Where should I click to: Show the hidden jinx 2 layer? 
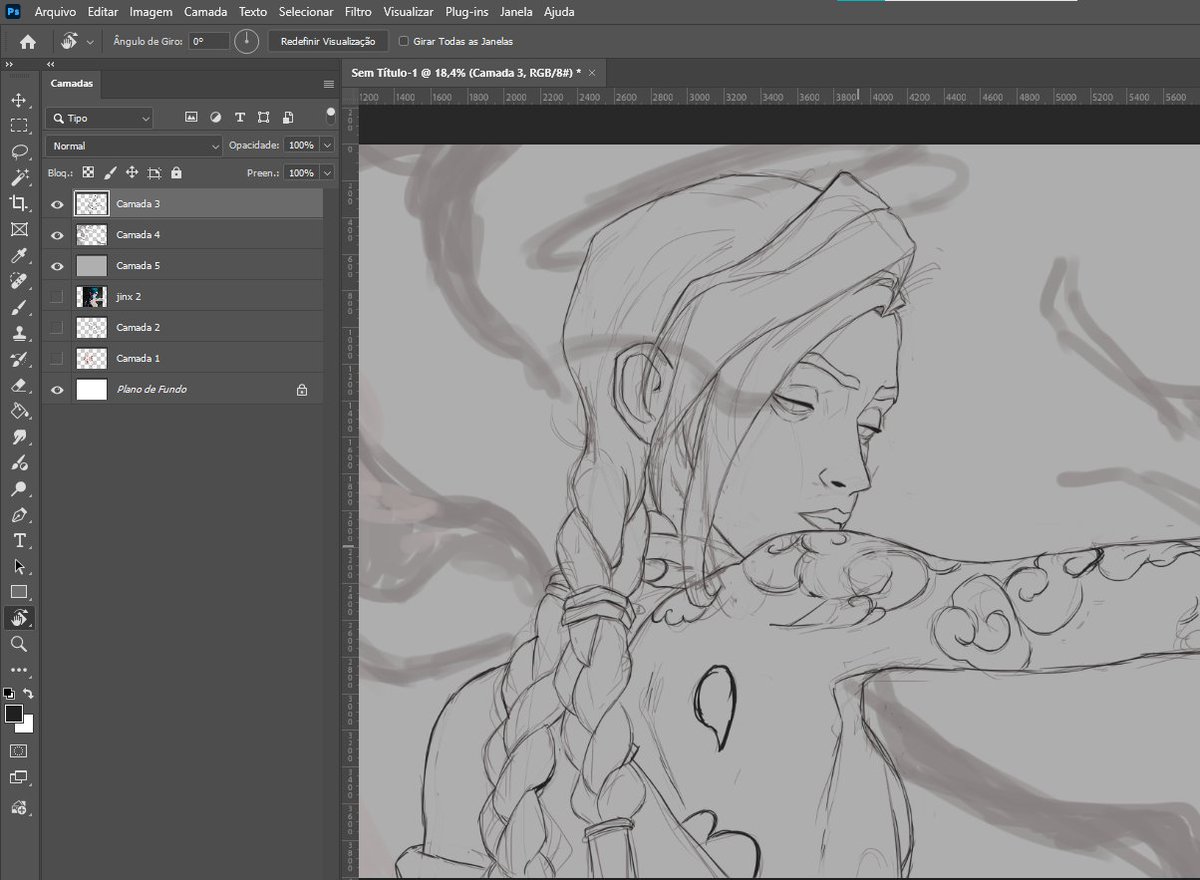point(57,296)
